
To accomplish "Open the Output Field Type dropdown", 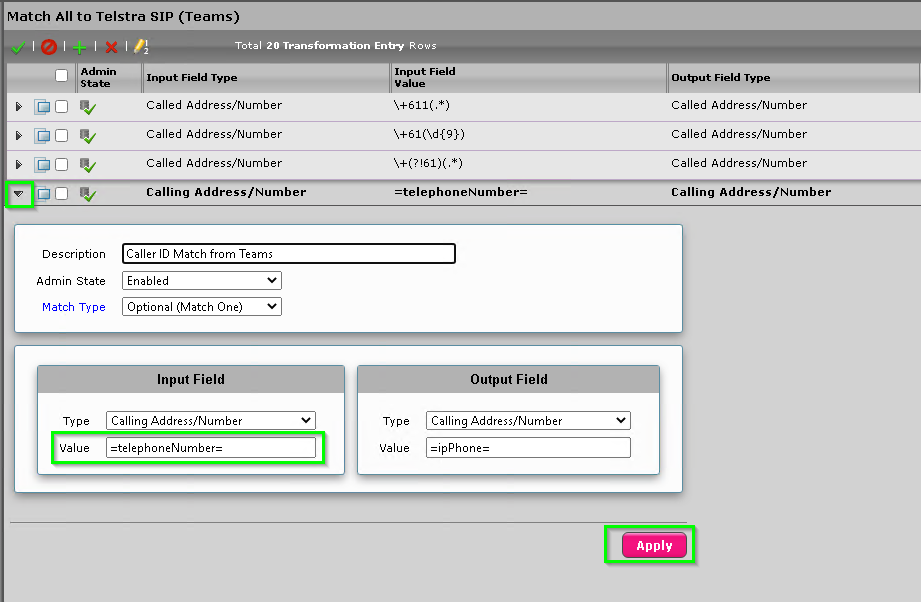I will click(528, 421).
